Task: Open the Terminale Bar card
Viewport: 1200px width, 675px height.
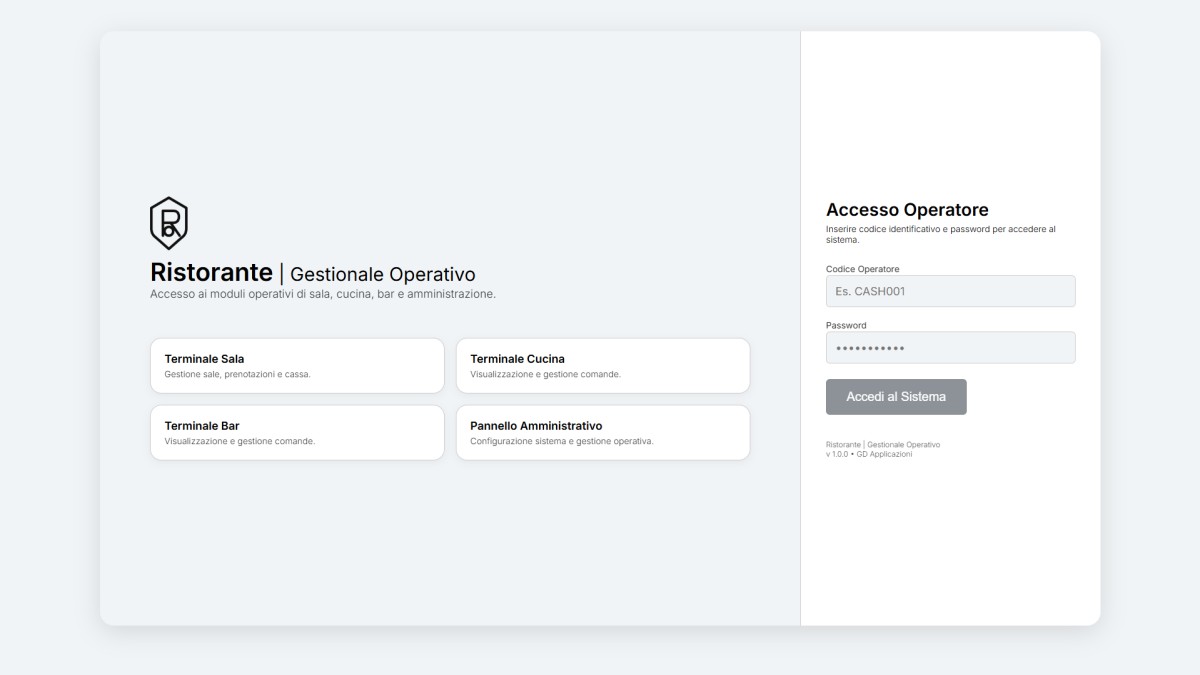Action: tap(297, 433)
